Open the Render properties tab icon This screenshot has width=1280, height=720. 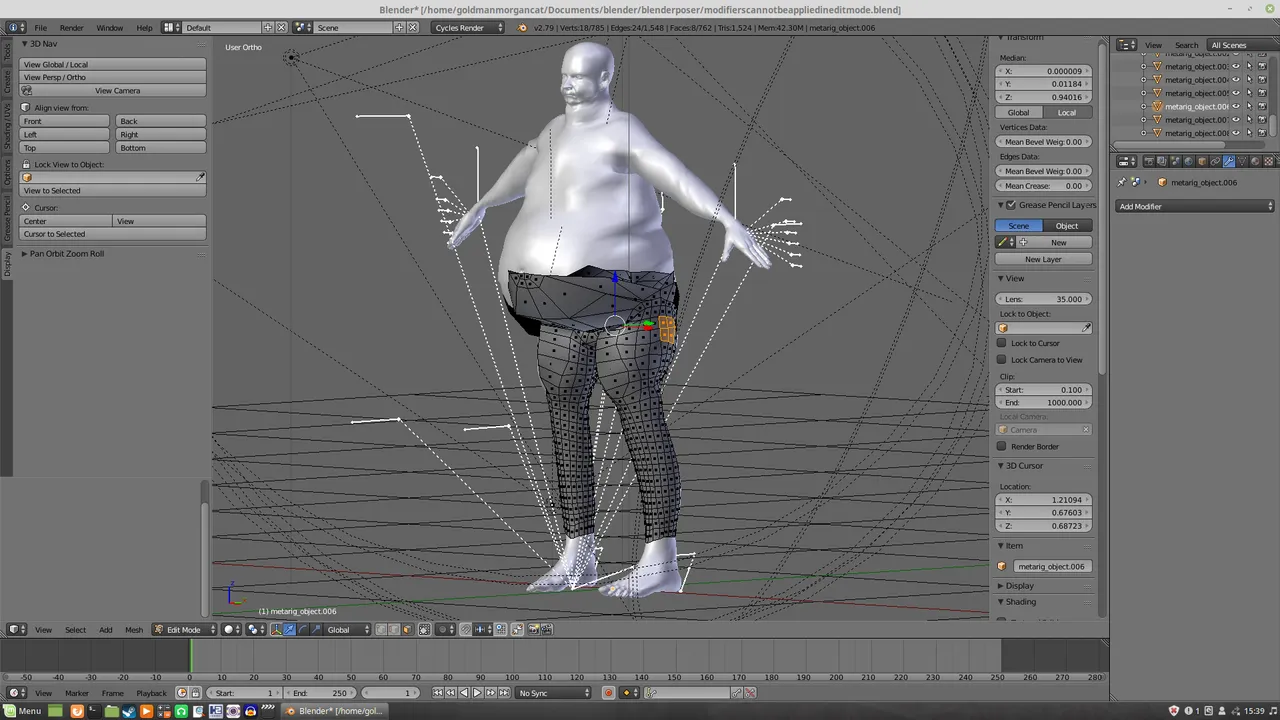pyautogui.click(x=1149, y=161)
